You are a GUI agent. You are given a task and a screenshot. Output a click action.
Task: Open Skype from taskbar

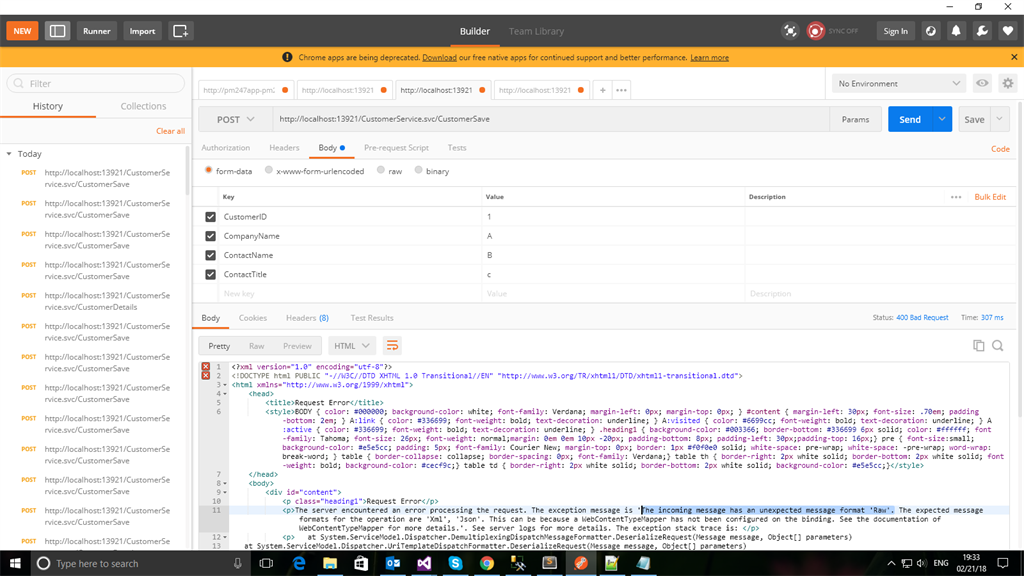pyautogui.click(x=455, y=563)
